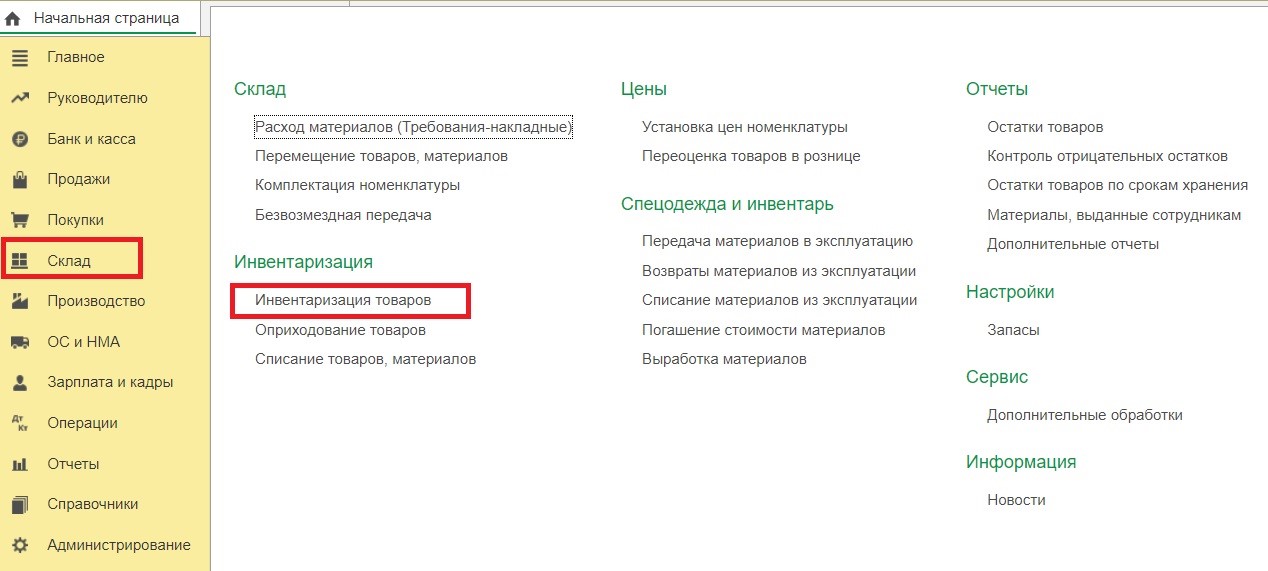
Task: Open Оприходование товаров
Action: [x=340, y=329]
